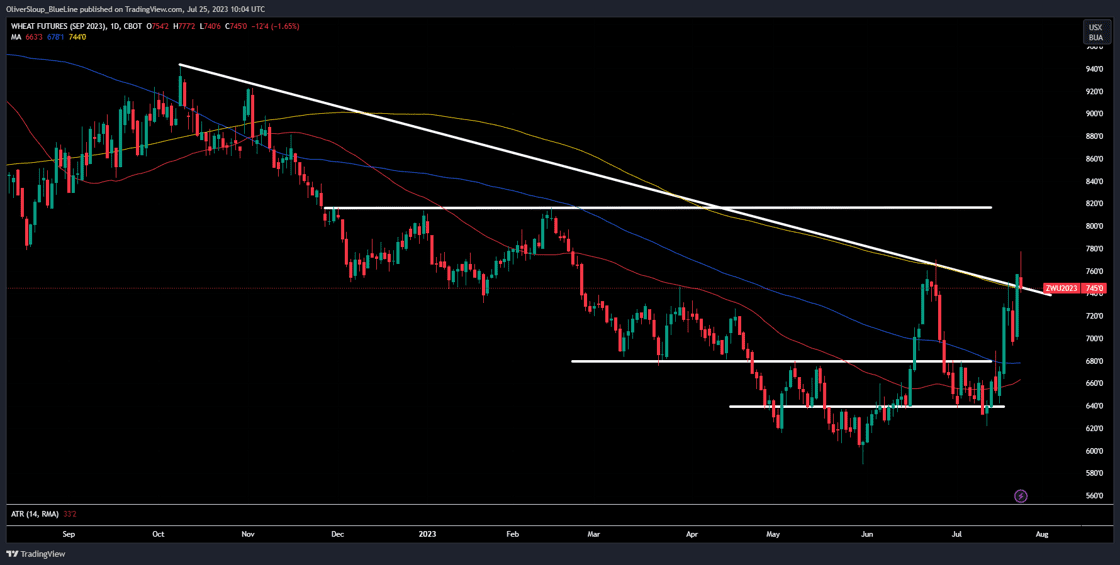
Task: Click the Dec label on time axis
Action: pyautogui.click(x=339, y=534)
